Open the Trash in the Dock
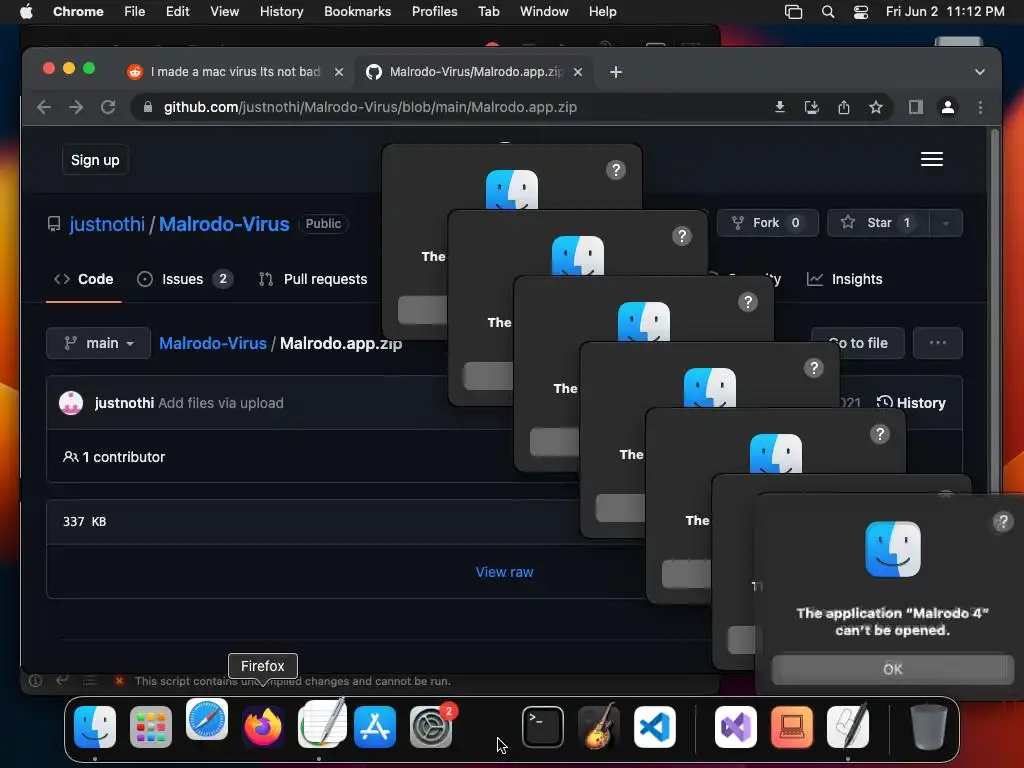 click(x=928, y=726)
